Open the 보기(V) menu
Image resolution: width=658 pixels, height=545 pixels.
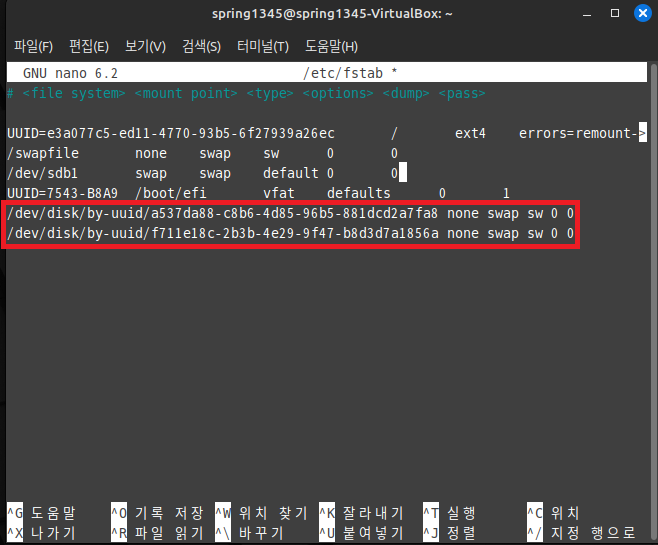pos(145,46)
